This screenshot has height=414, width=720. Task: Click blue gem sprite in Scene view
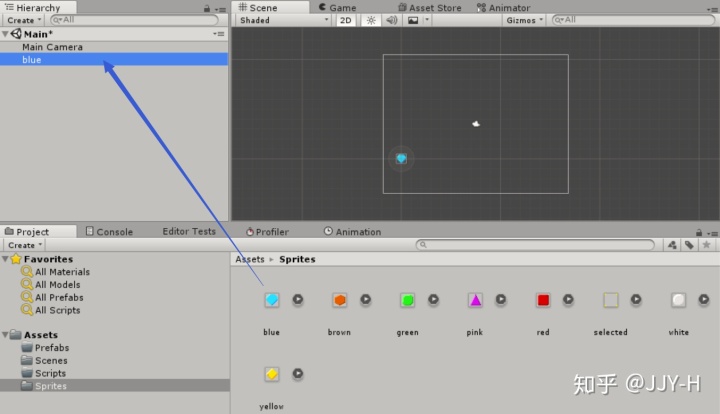401,159
